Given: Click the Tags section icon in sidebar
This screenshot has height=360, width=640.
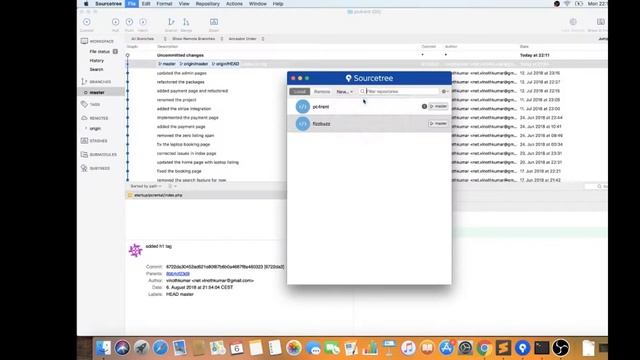Looking at the screenshot, I should pyautogui.click(x=84, y=104).
